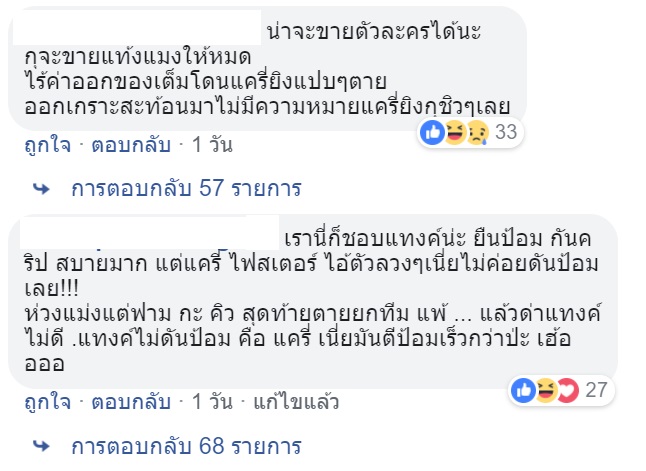Expand การตอบกลับ 68 รายการ replies
This screenshot has height=471, width=646.
coord(185,445)
